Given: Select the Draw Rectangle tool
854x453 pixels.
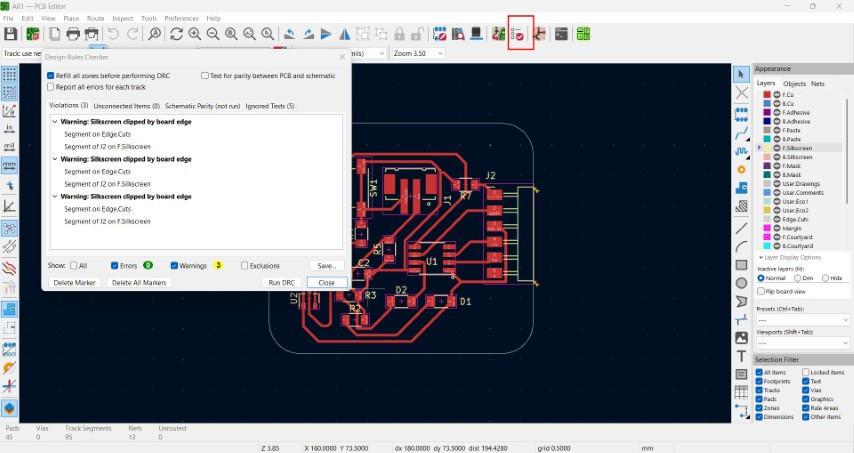Looking at the screenshot, I should pyautogui.click(x=741, y=265).
